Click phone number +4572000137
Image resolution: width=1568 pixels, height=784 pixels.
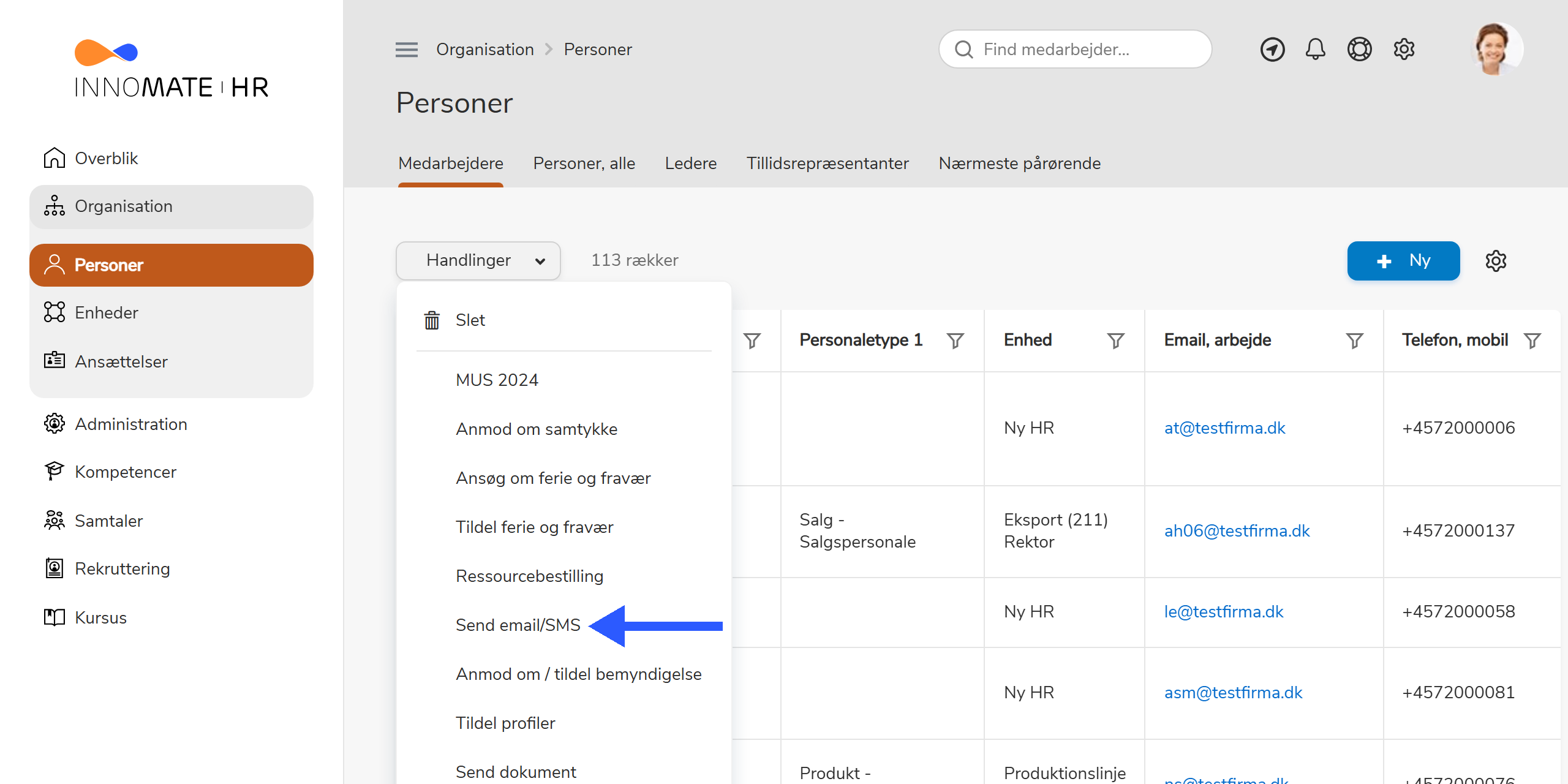pyautogui.click(x=1458, y=530)
